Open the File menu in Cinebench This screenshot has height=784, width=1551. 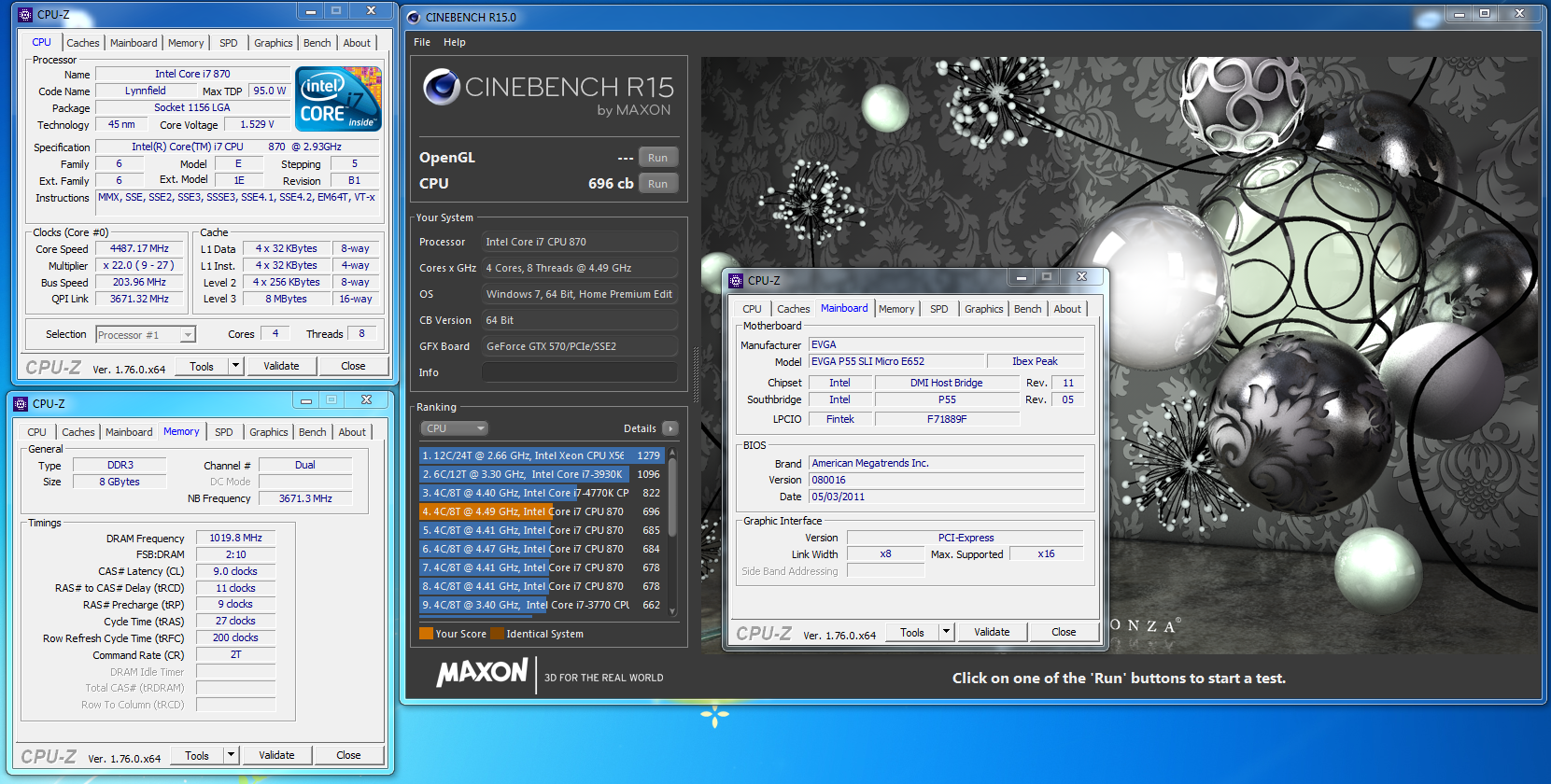[422, 42]
